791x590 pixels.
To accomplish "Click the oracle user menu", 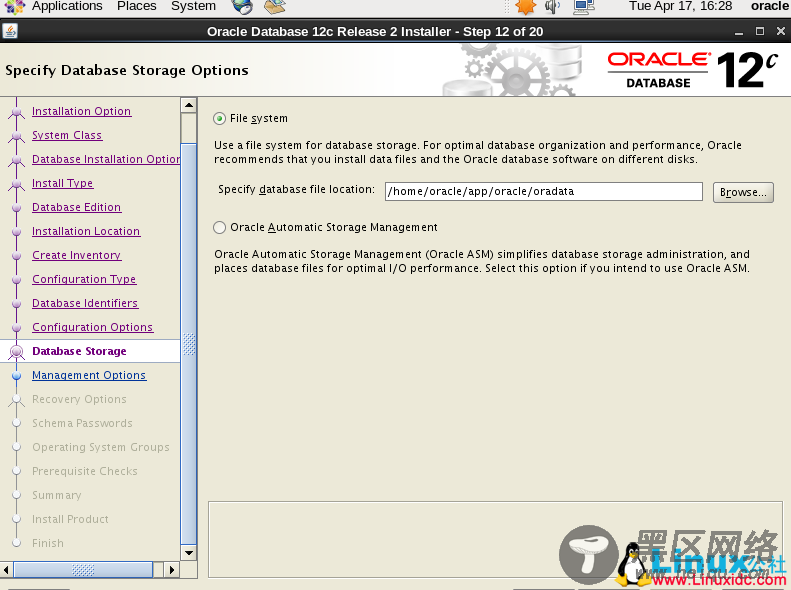I will (769, 6).
